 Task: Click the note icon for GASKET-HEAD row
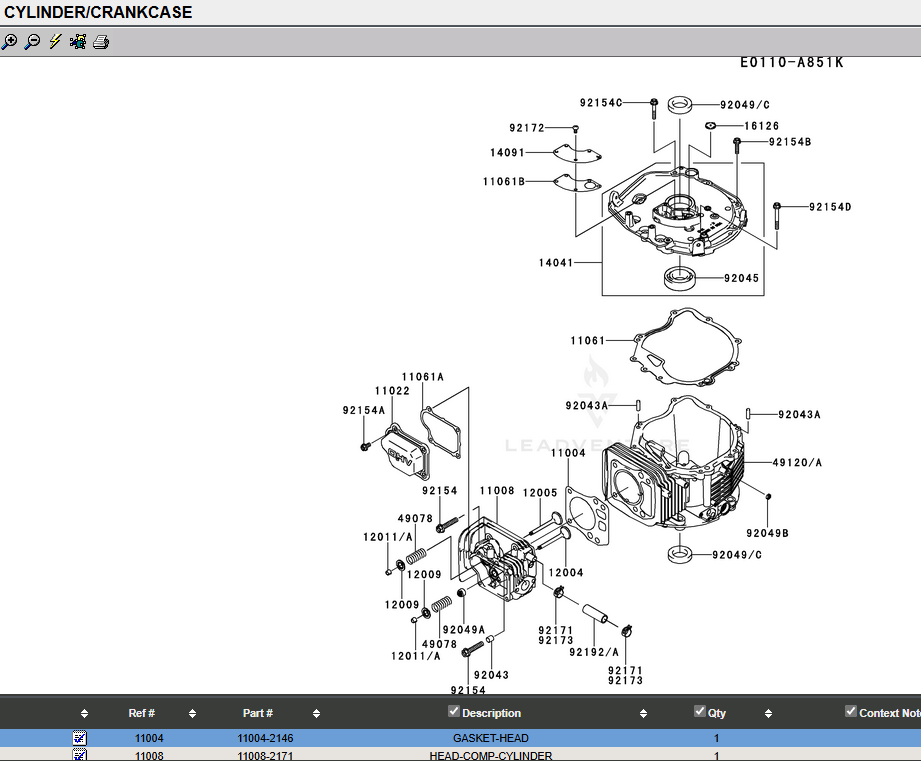click(x=80, y=738)
